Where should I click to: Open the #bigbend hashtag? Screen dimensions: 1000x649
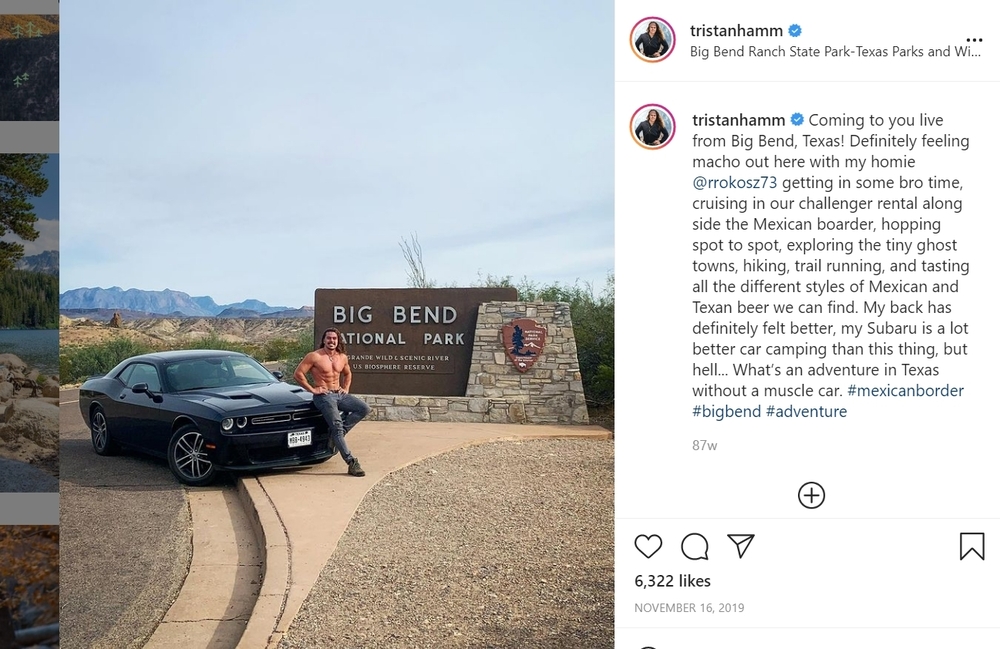[x=726, y=411]
